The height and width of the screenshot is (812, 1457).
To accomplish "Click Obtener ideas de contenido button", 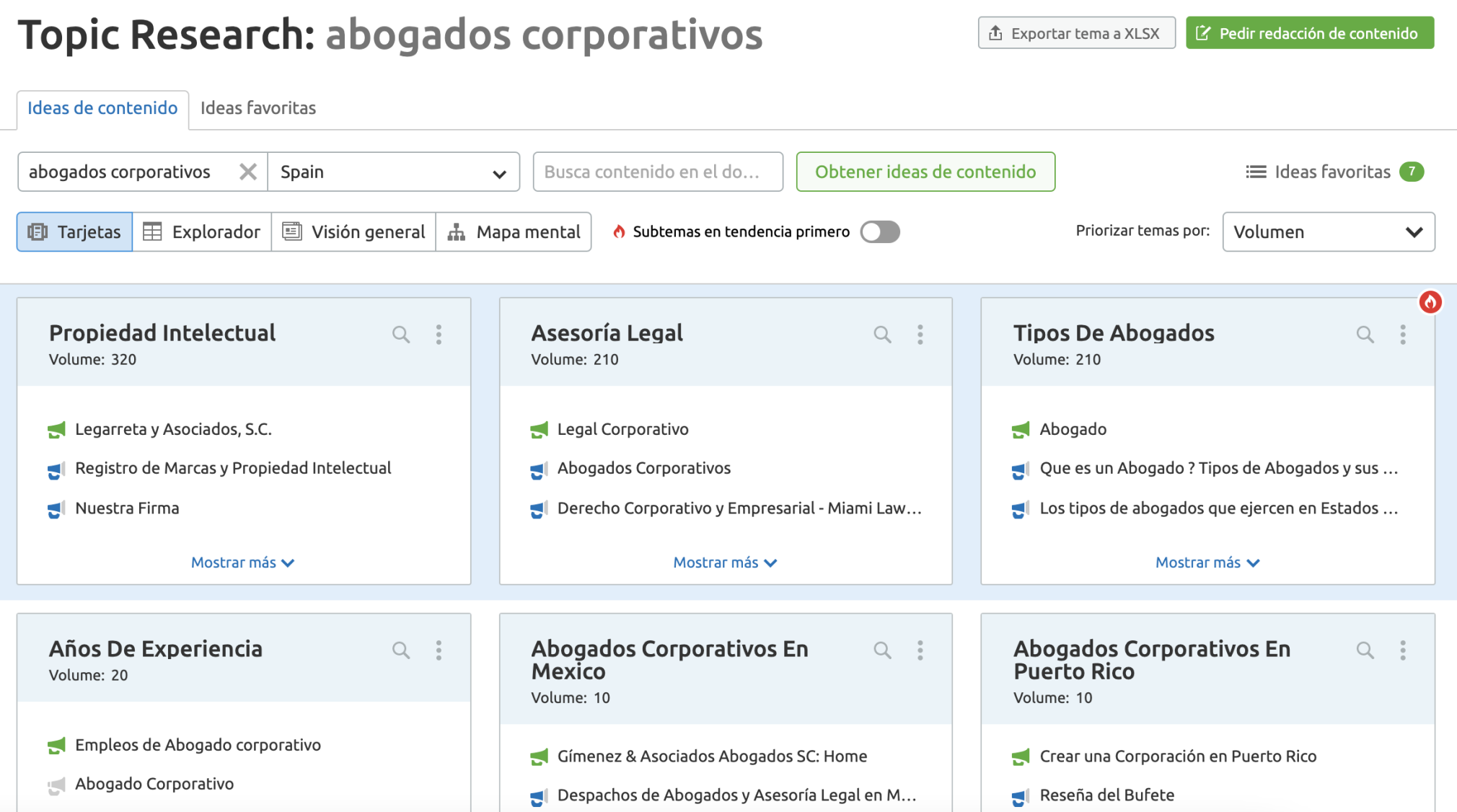I will coord(925,172).
